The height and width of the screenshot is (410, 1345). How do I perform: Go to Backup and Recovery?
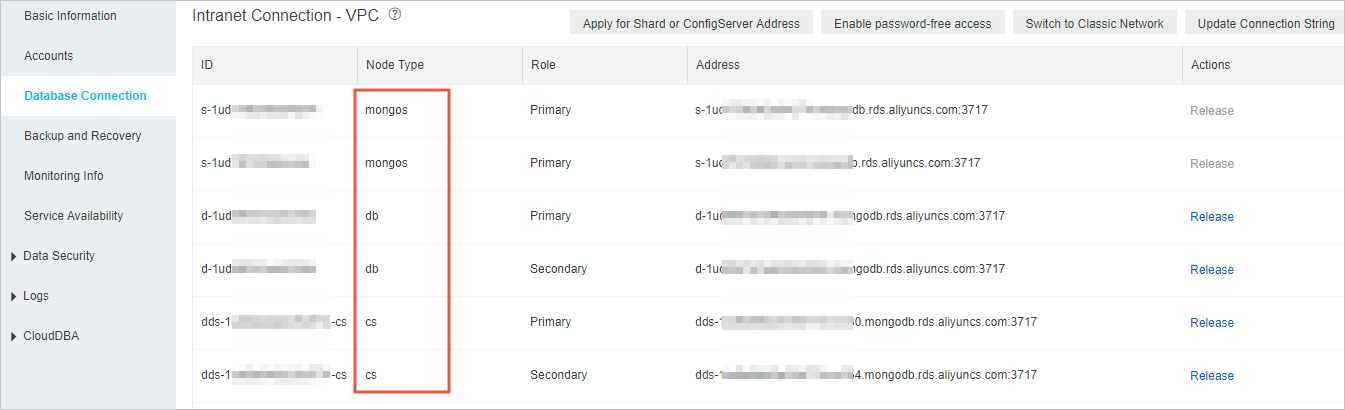pos(83,136)
